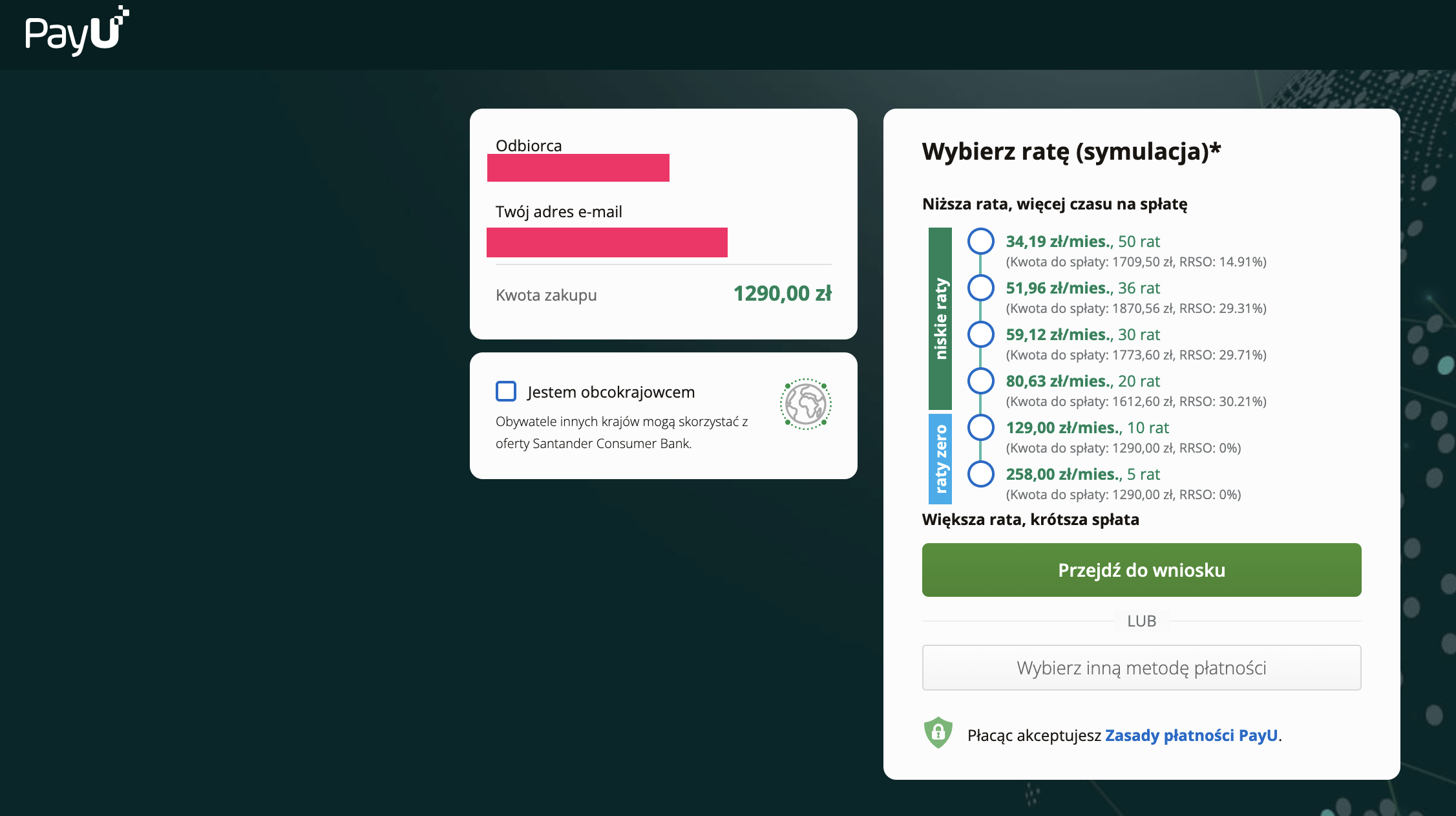Click text 'Kwota do spłaty: 1870,56 zł'
Viewport: 1456px width, 816px height.
click(x=1090, y=308)
